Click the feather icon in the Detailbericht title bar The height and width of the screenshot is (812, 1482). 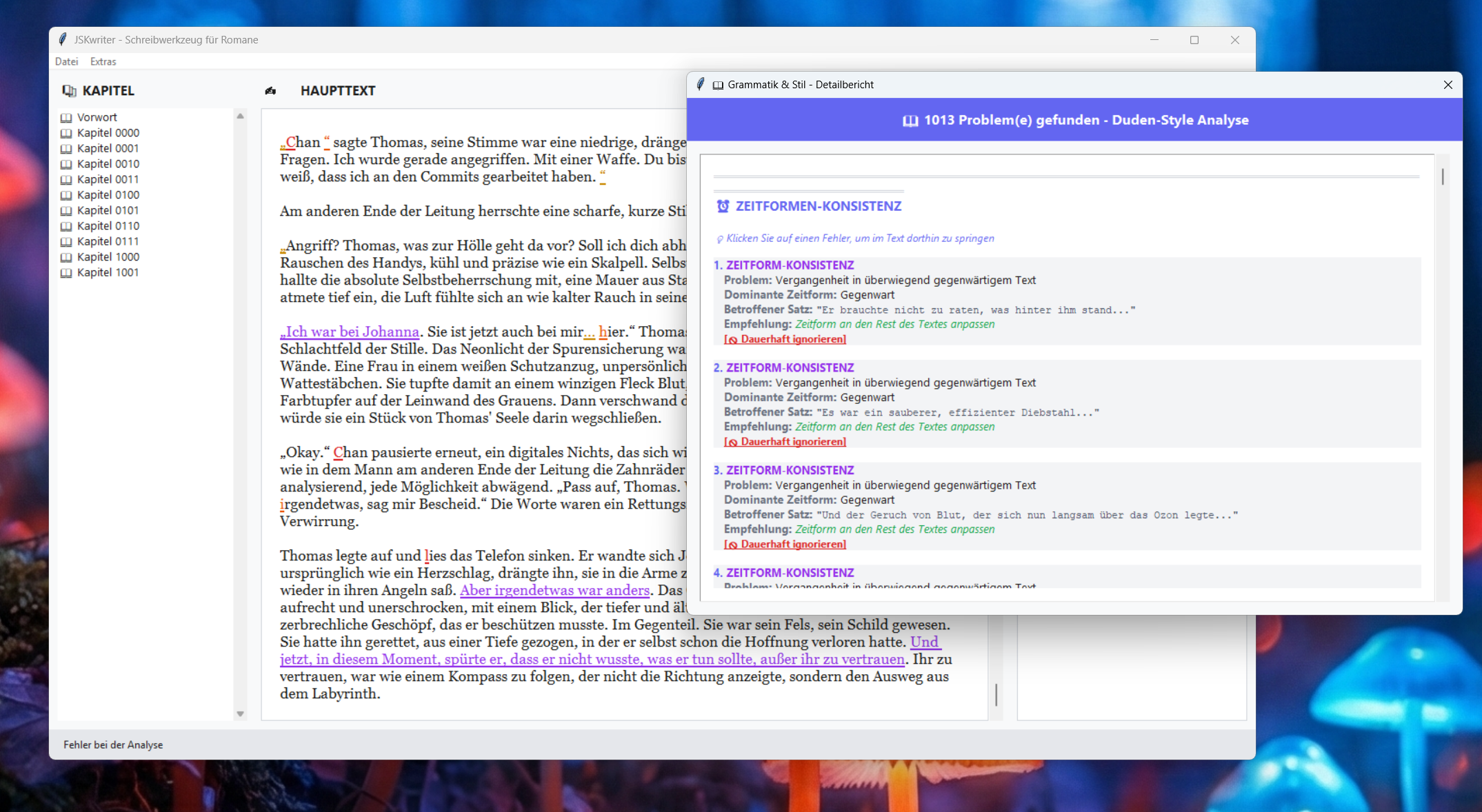point(701,85)
